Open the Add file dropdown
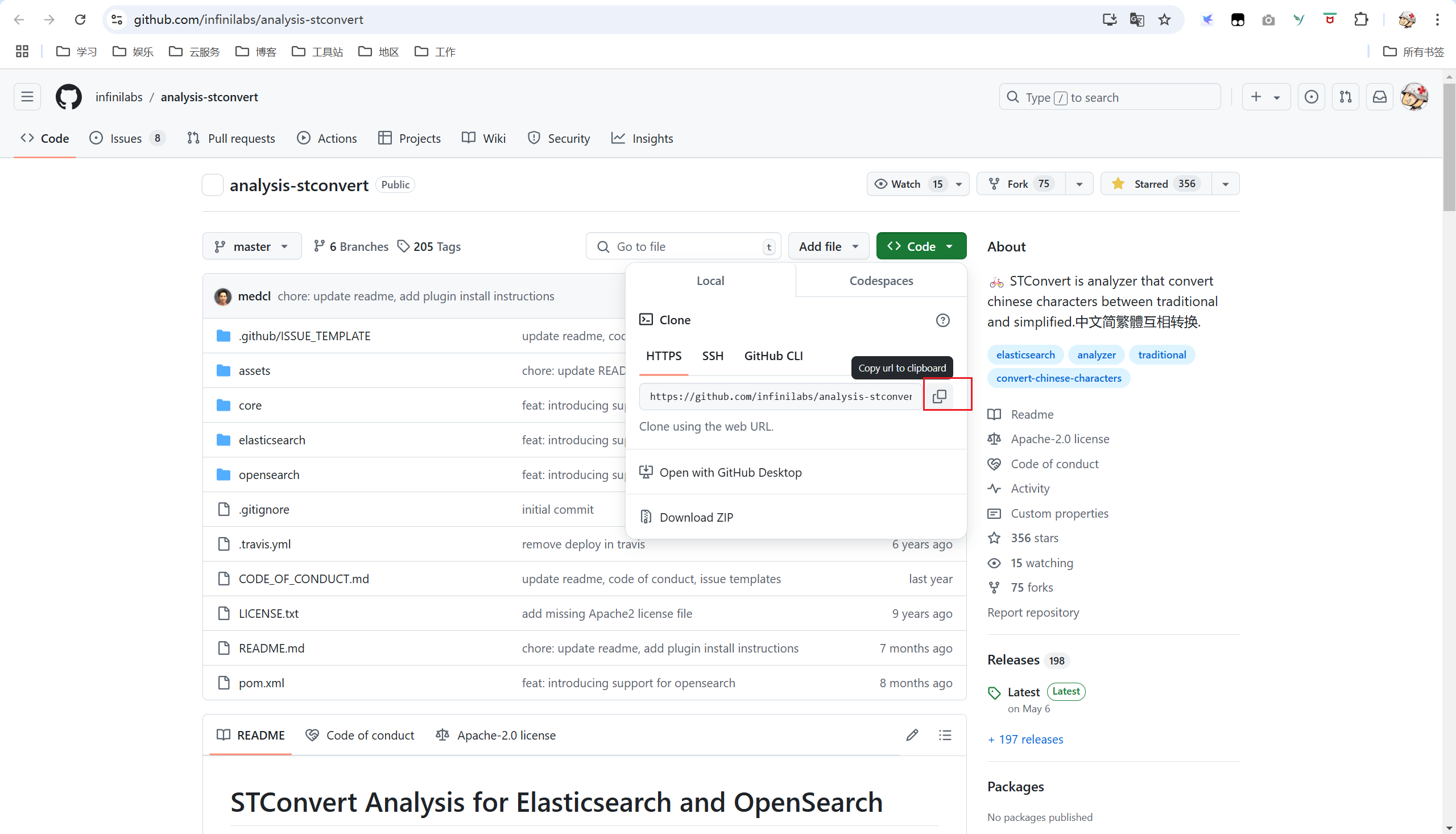Image resolution: width=1456 pixels, height=834 pixels. [x=828, y=246]
